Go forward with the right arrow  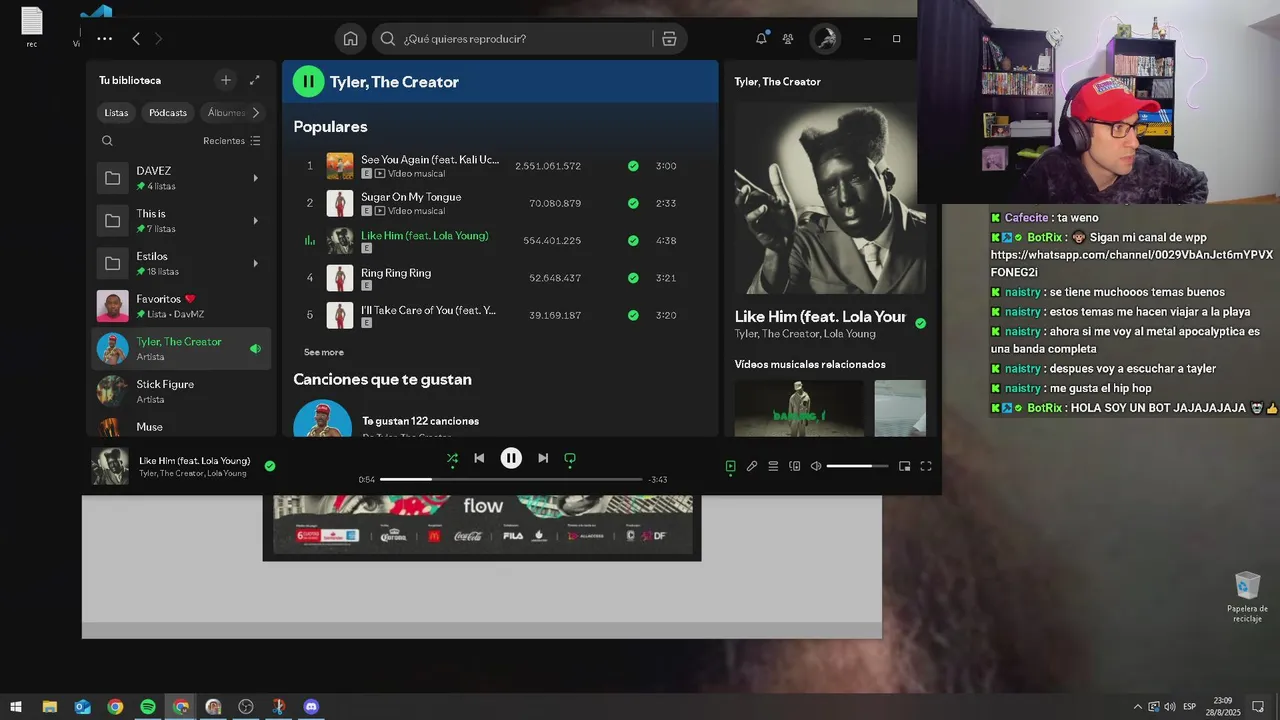point(158,39)
